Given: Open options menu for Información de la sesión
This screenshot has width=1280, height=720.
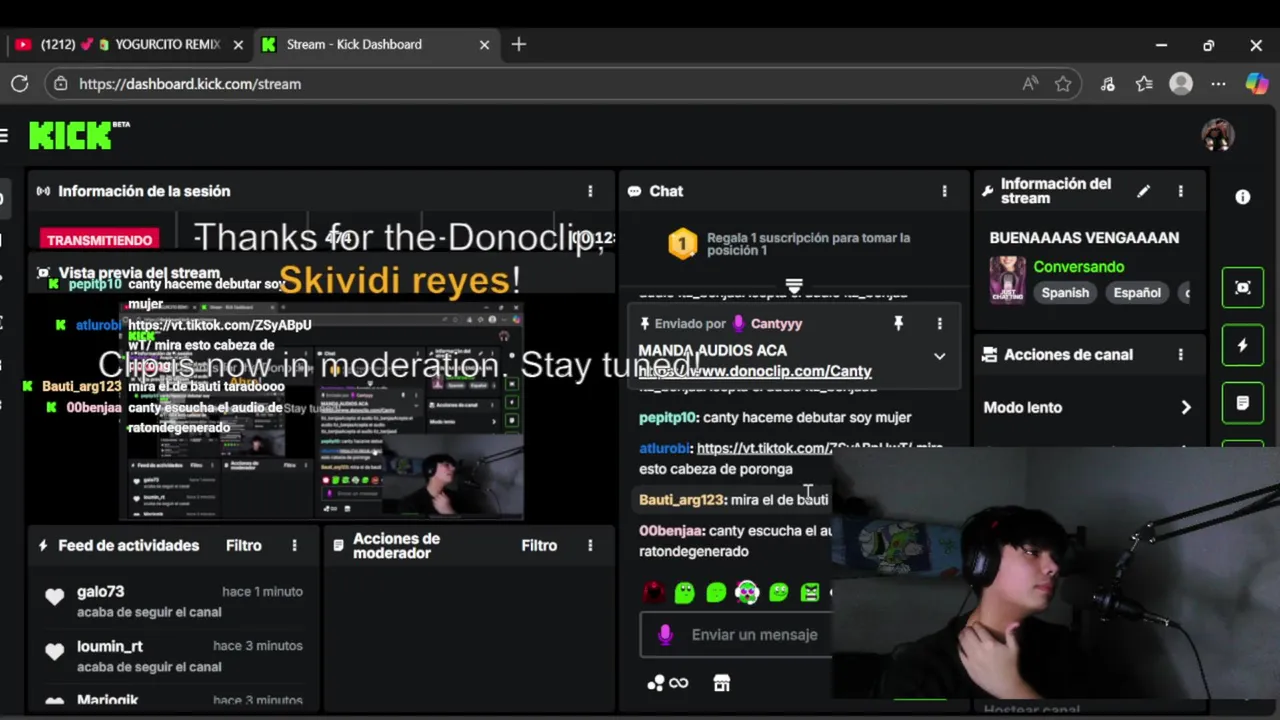Looking at the screenshot, I should [590, 191].
